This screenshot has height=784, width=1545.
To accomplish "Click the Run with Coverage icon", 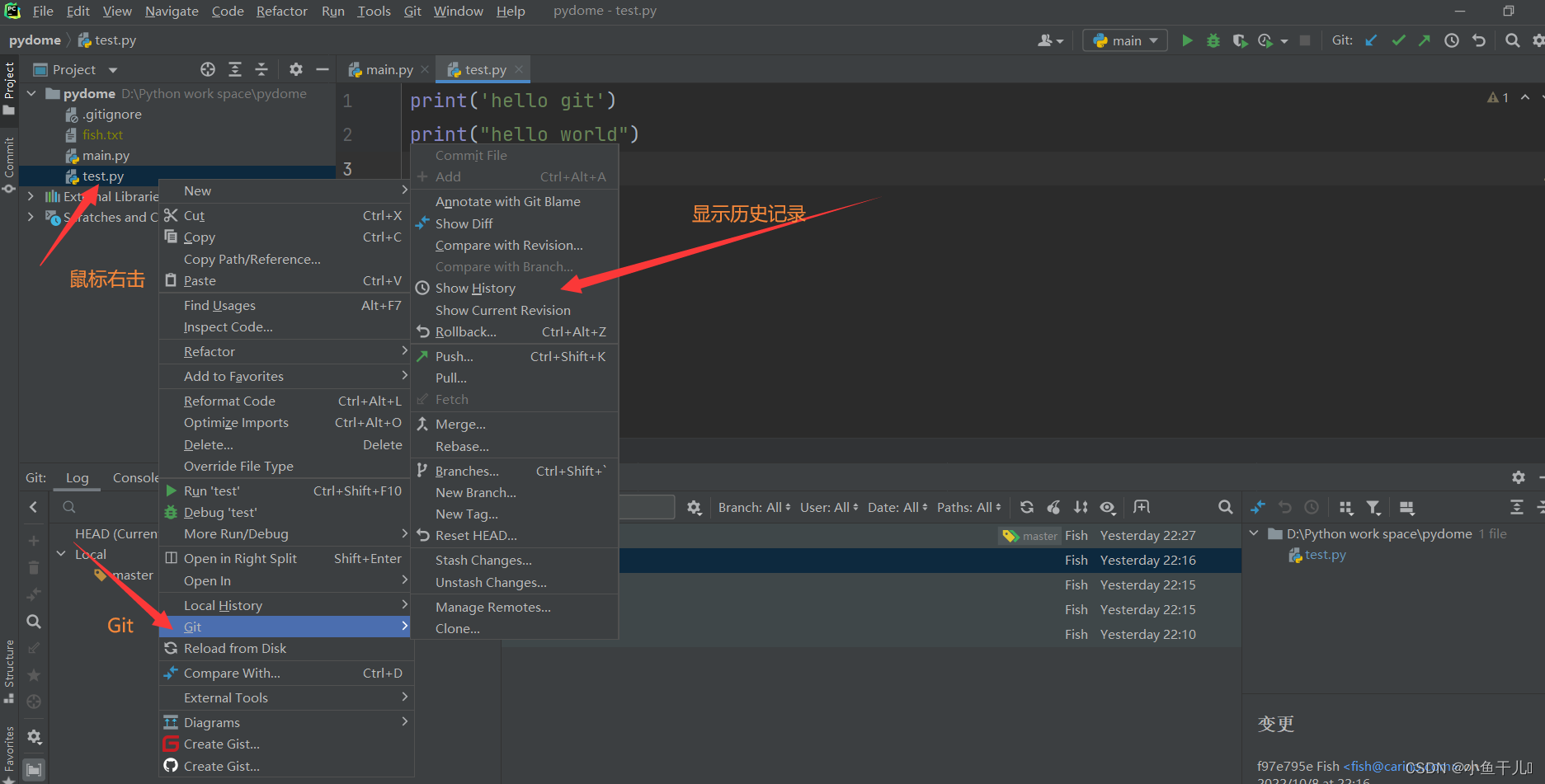I will [1240, 40].
